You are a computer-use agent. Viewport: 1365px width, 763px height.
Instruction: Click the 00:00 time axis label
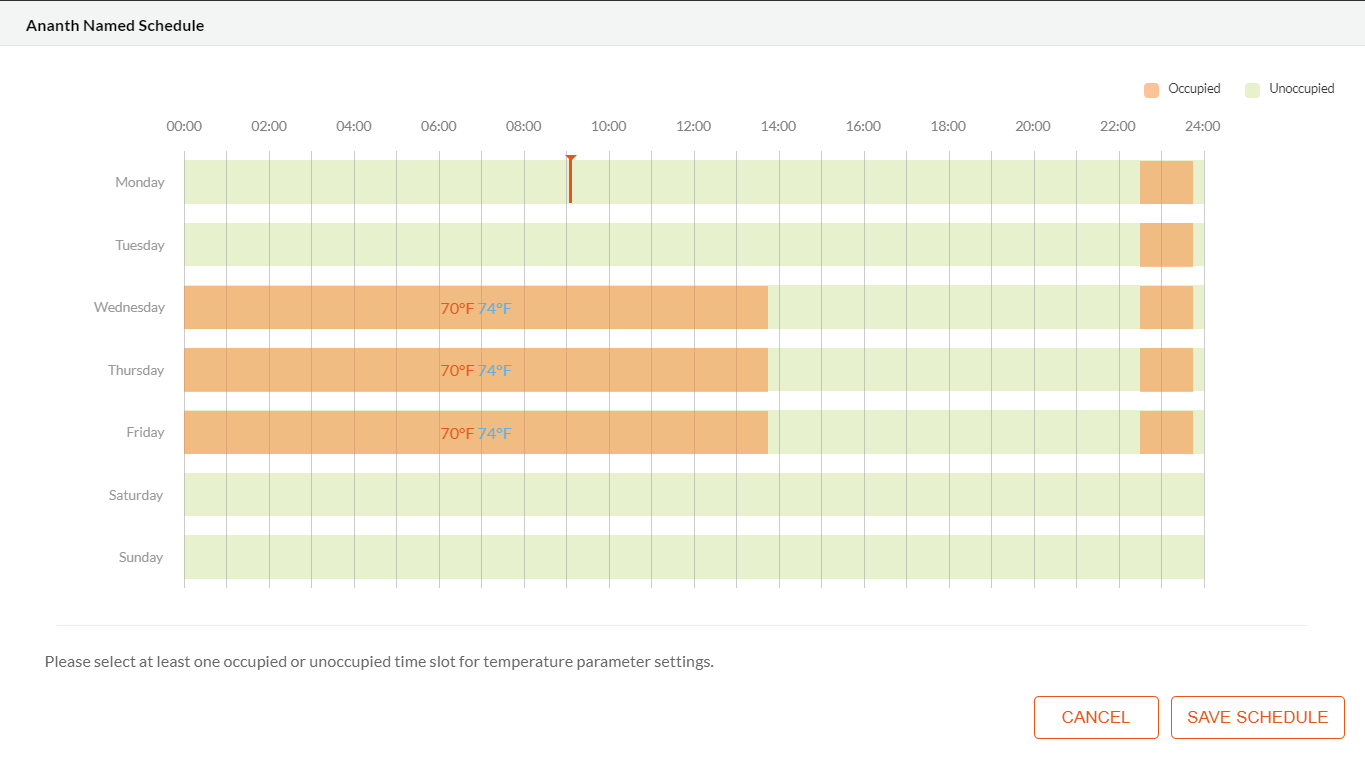point(183,126)
